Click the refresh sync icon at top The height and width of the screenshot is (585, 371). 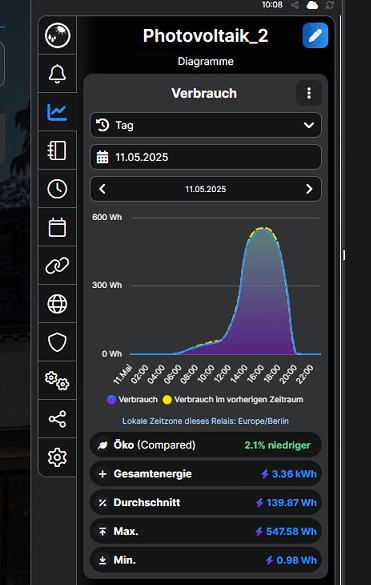(x=330, y=5)
